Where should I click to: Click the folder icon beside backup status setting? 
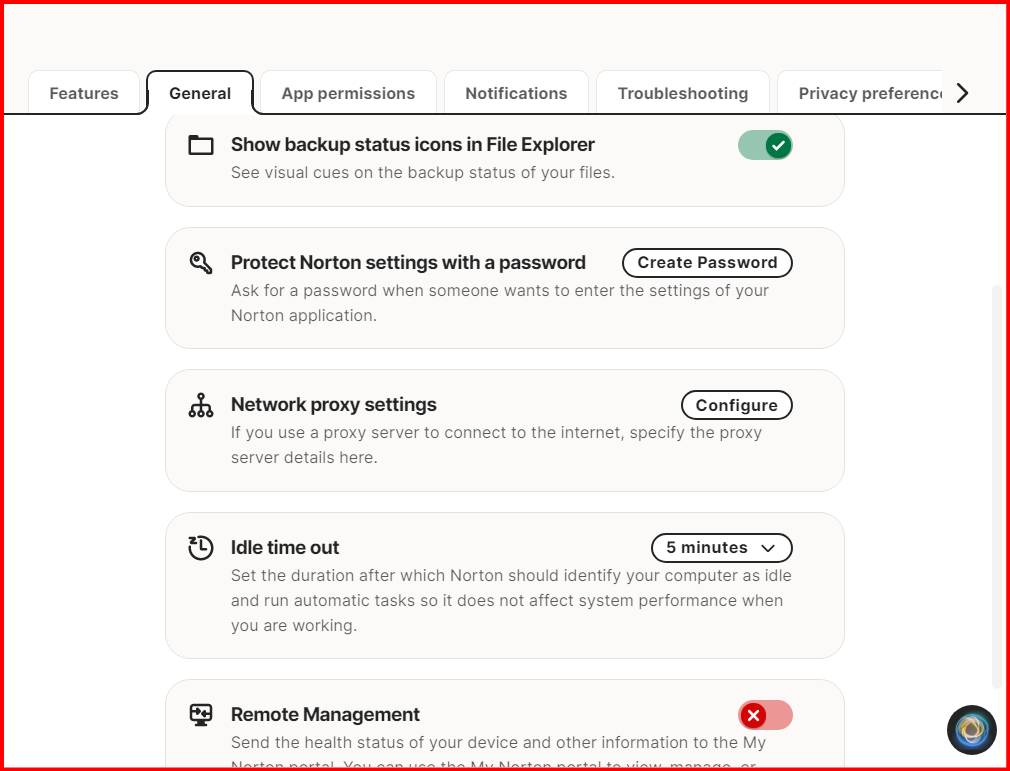[201, 146]
